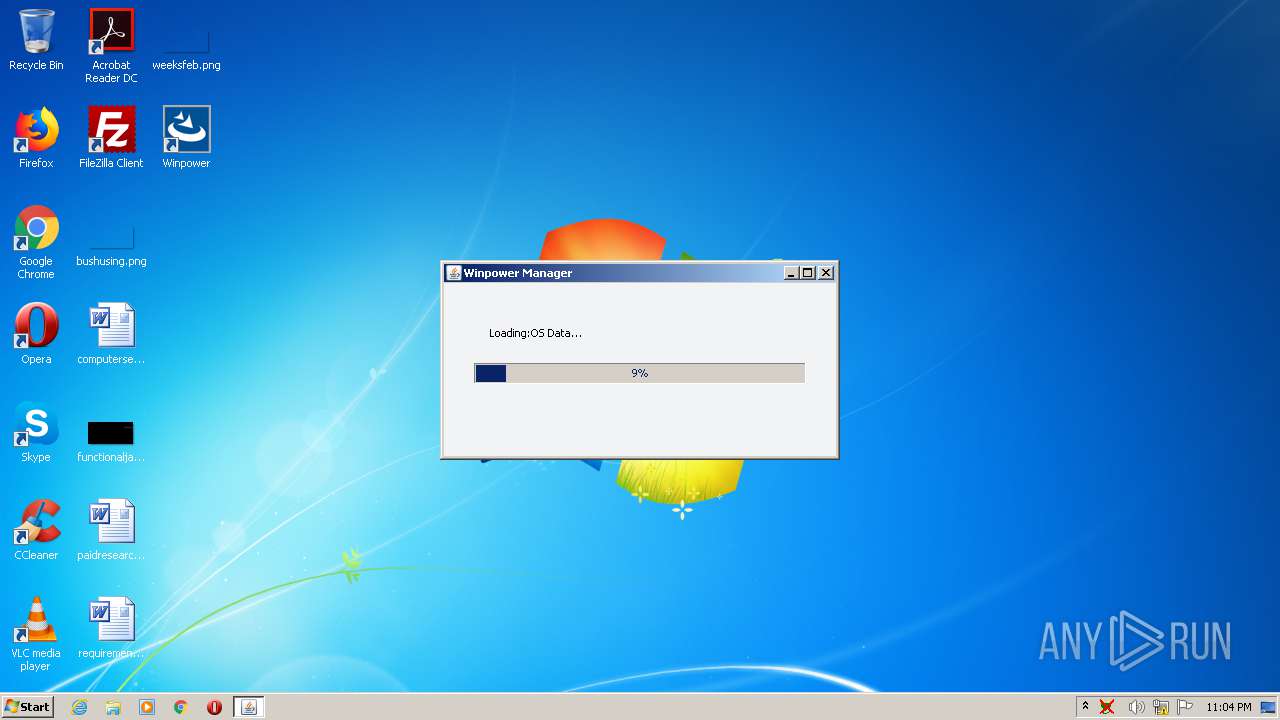
Task: Open CCleaner desktop shortcut
Action: point(36,530)
